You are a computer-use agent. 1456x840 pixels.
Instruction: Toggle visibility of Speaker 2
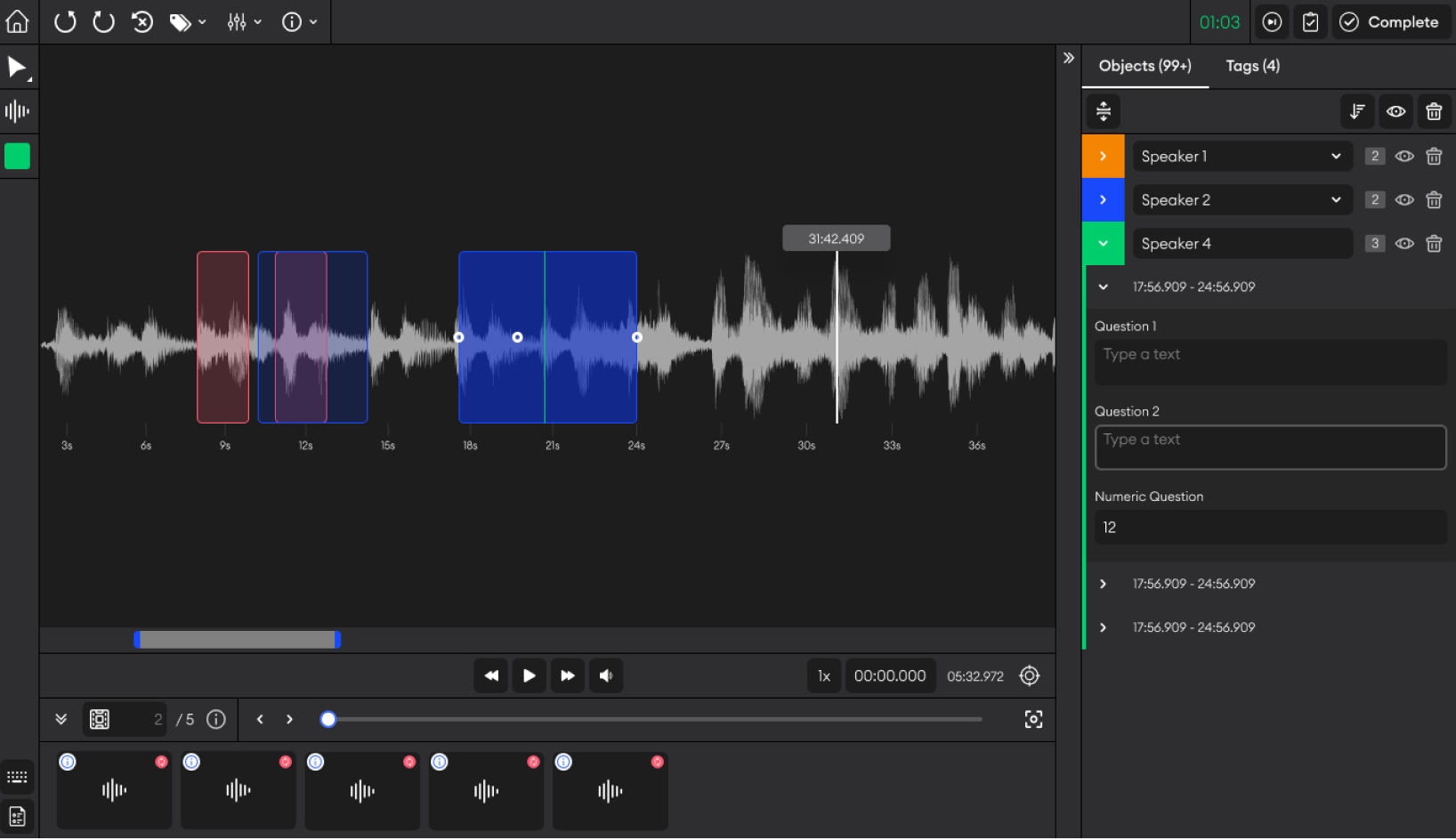pyautogui.click(x=1404, y=199)
